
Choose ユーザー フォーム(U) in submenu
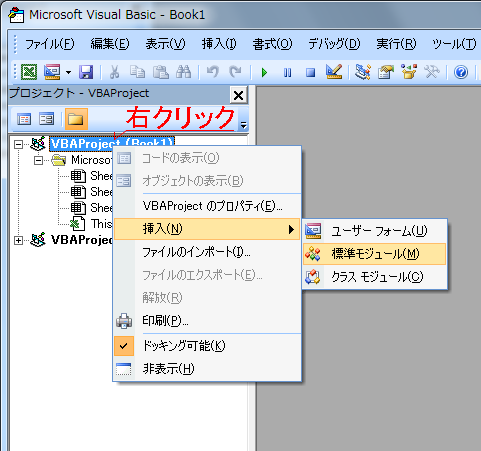coord(375,231)
